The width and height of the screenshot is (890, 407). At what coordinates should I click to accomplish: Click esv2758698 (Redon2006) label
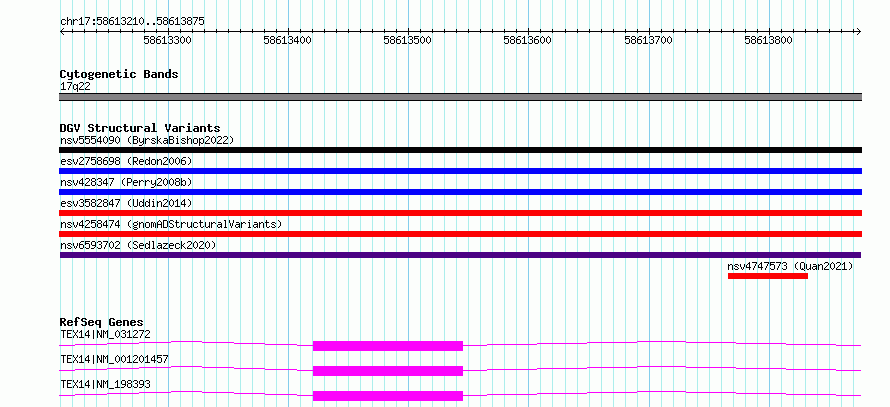(126, 161)
